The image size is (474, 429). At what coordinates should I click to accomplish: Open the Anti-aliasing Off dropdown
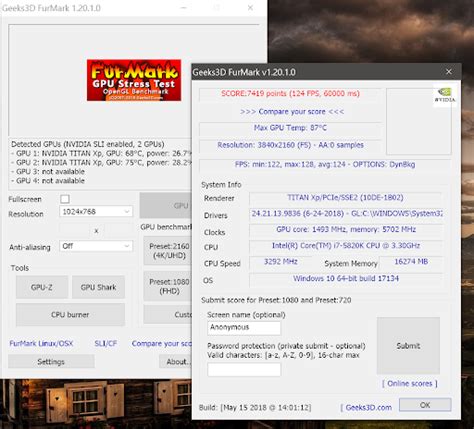pos(96,246)
